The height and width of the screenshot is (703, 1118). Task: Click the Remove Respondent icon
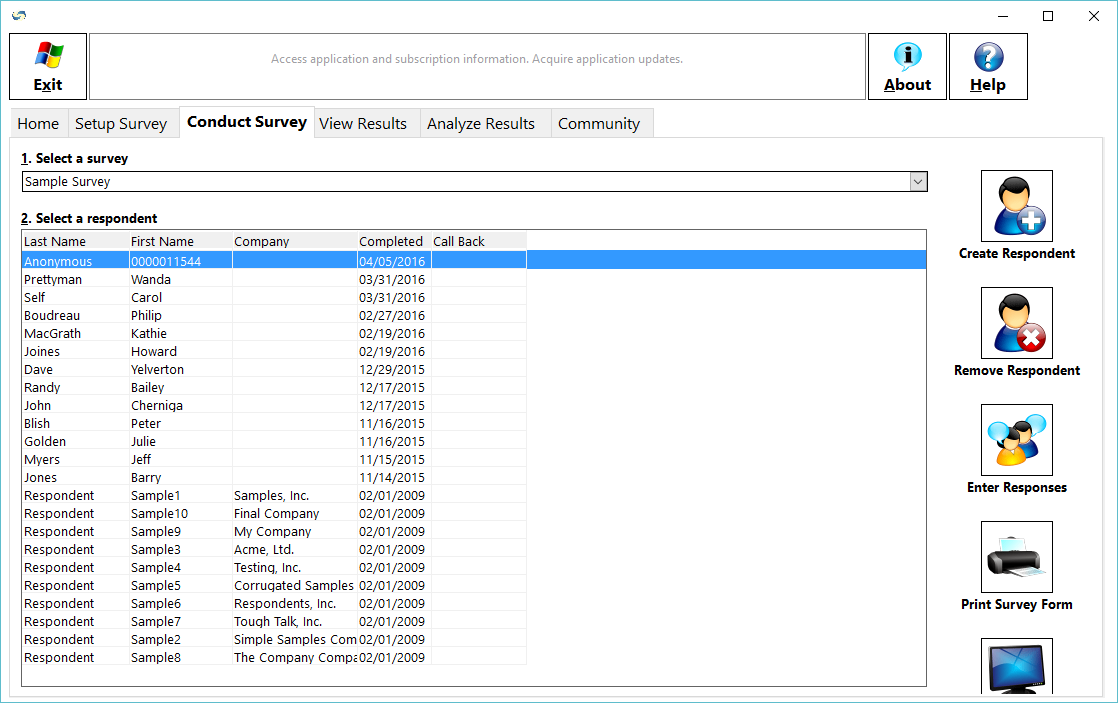tap(1016, 323)
